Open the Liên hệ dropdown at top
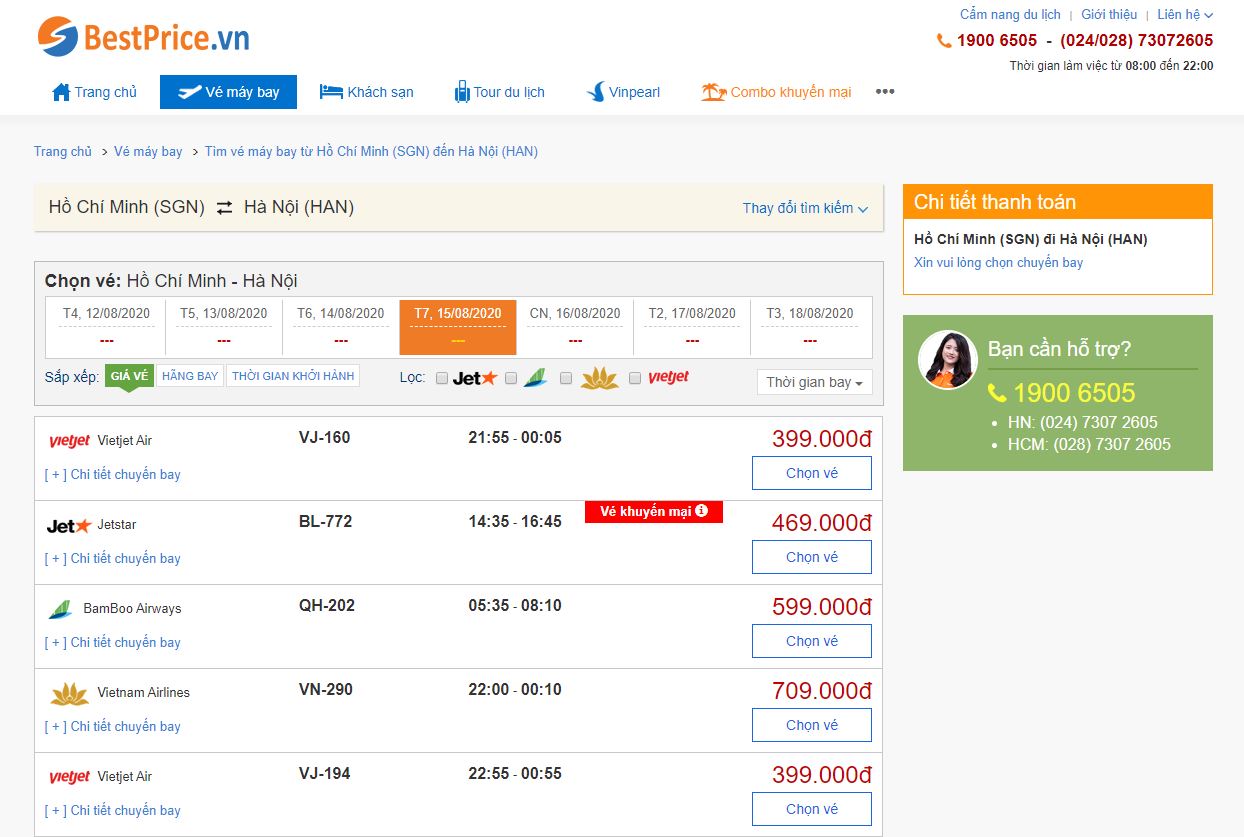The image size is (1244, 837). (x=1185, y=15)
